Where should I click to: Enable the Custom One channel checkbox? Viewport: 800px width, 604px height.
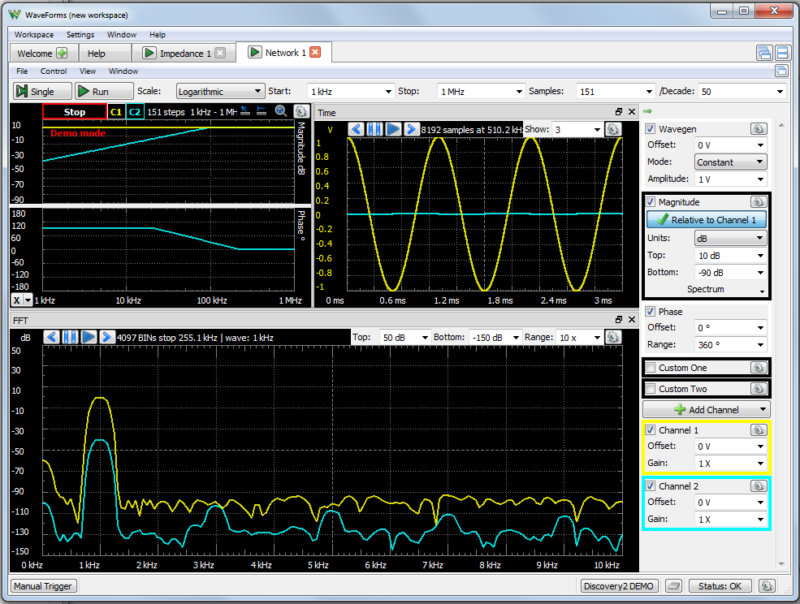(651, 367)
